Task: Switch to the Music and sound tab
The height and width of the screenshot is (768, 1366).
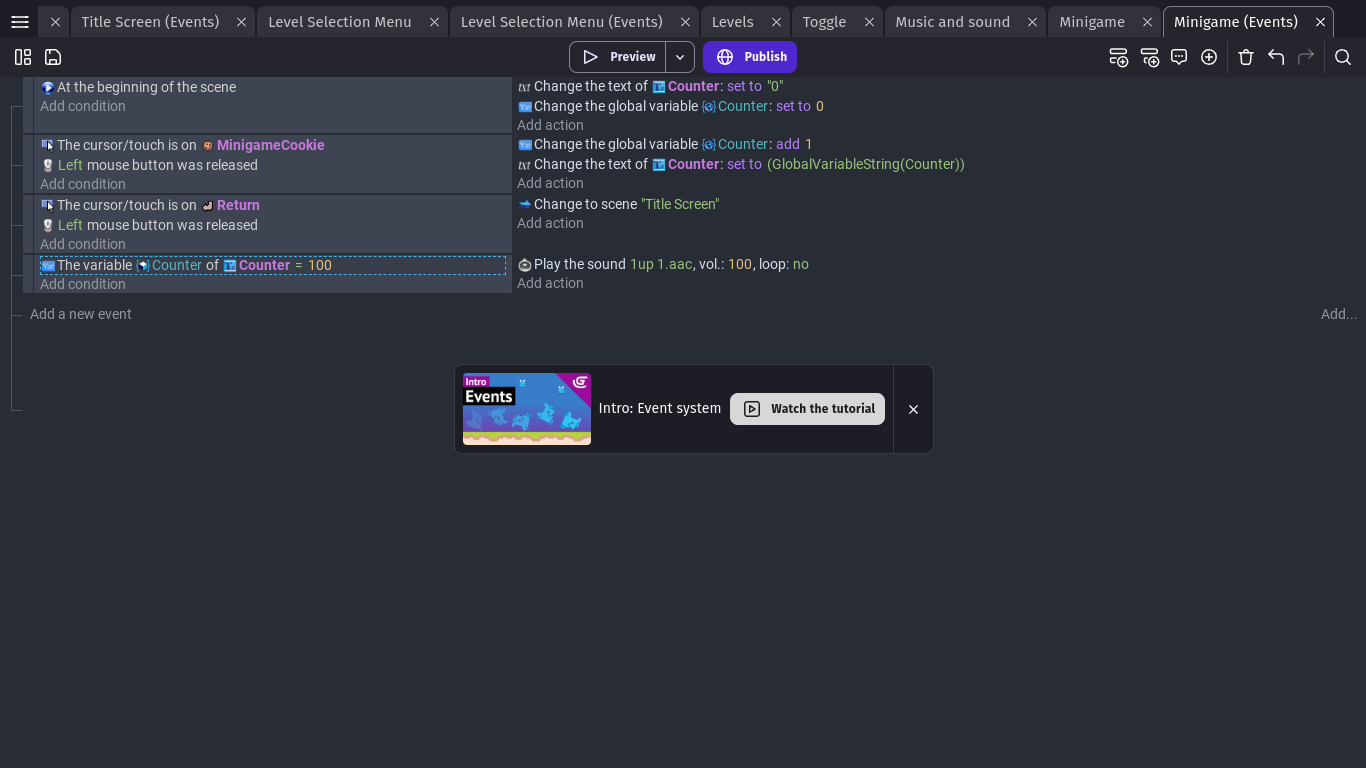Action: pos(951,21)
